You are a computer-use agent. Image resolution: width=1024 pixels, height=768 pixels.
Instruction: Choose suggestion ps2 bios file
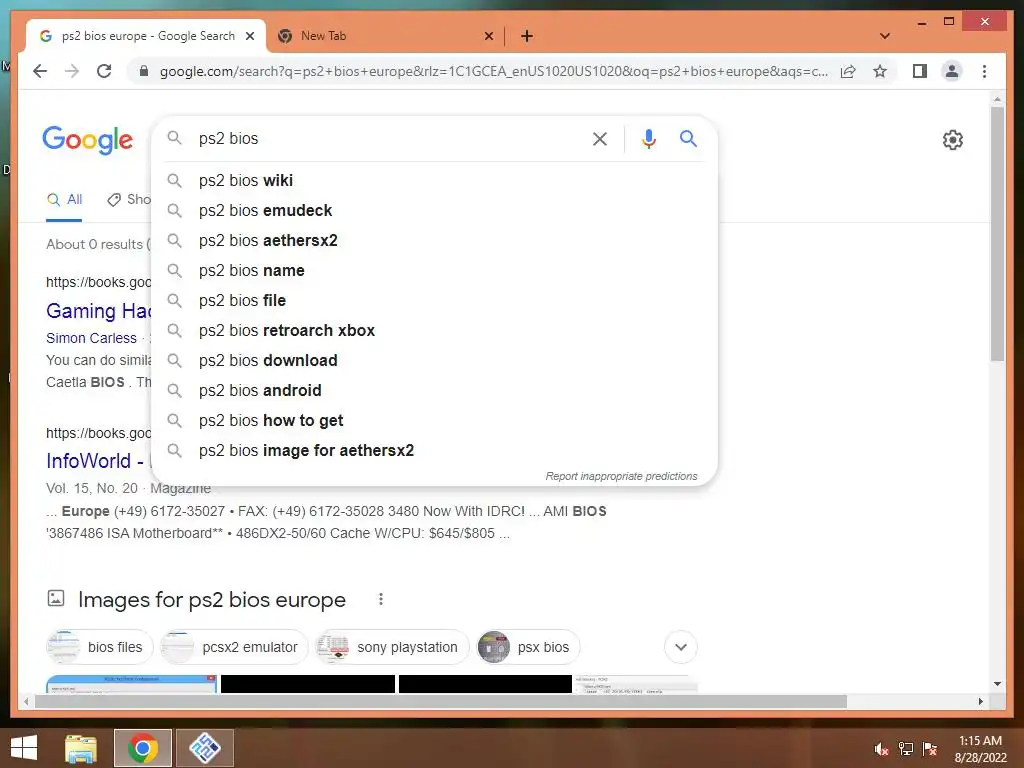click(x=434, y=300)
